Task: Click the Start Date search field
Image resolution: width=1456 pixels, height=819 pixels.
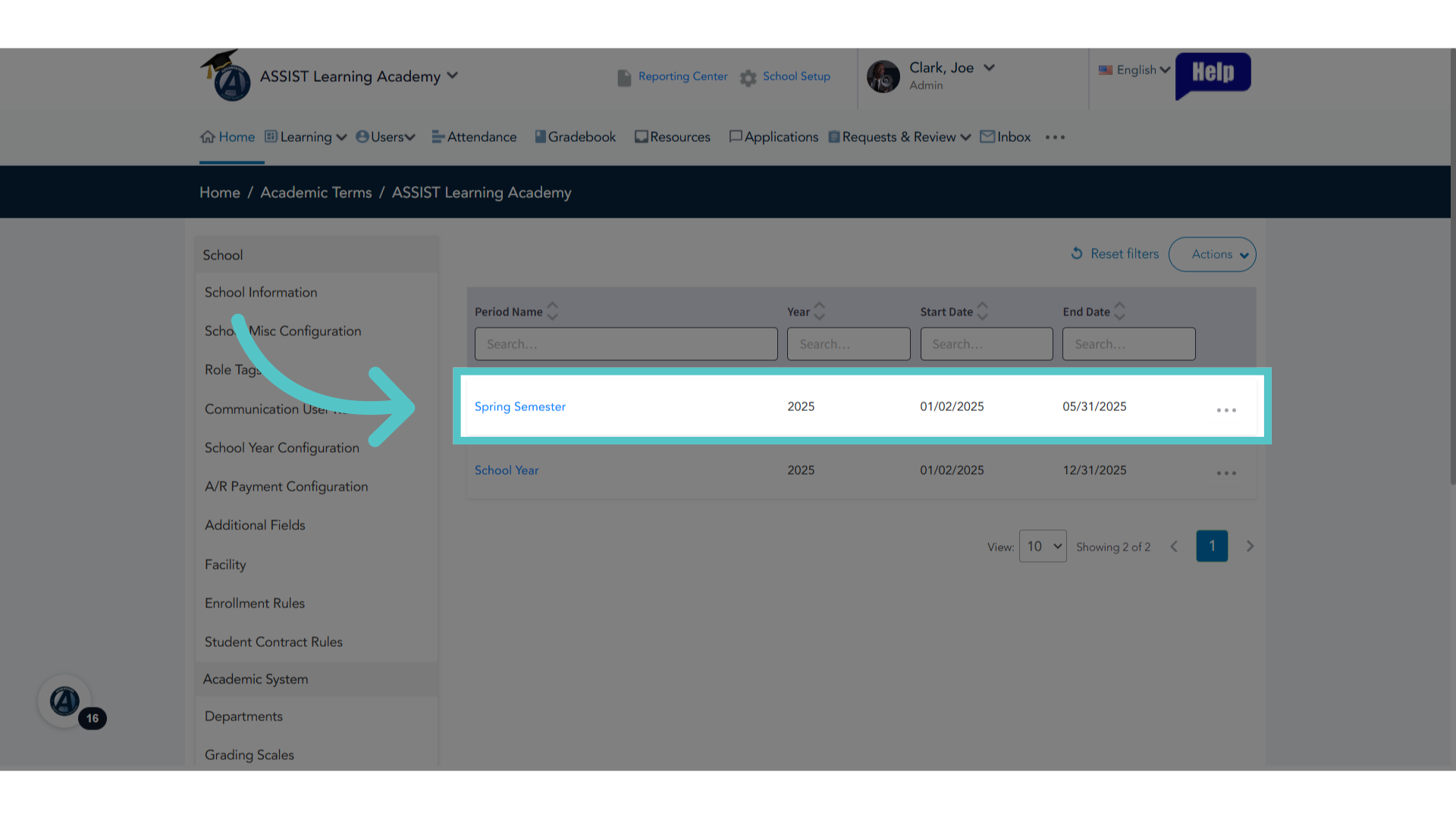Action: [x=986, y=344]
